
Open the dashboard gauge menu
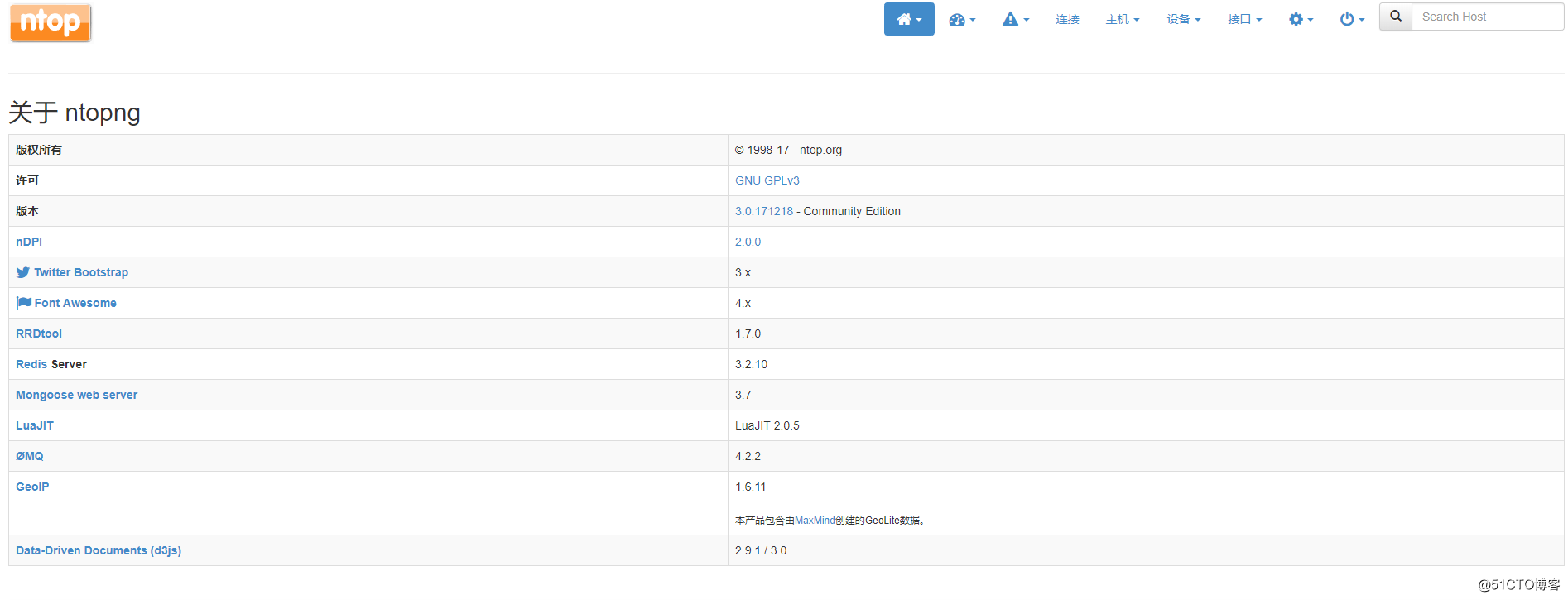click(962, 19)
